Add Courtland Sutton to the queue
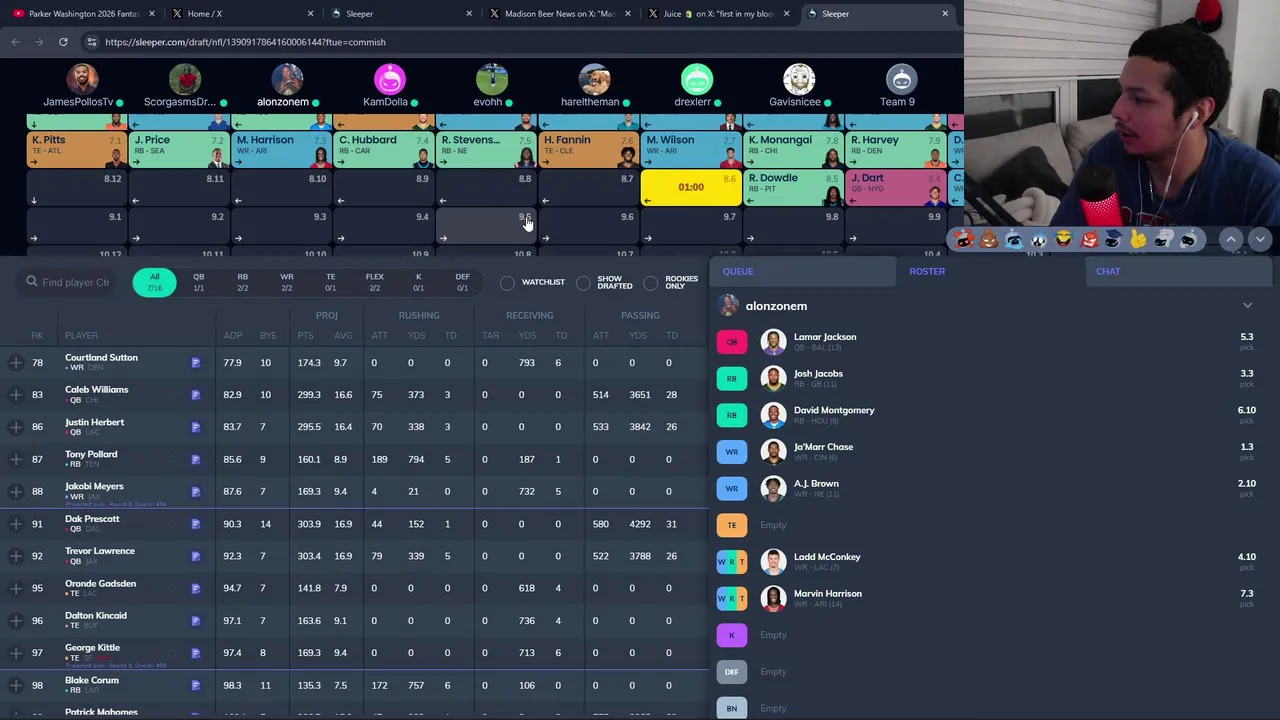Viewport: 1280px width, 720px height. [x=16, y=362]
